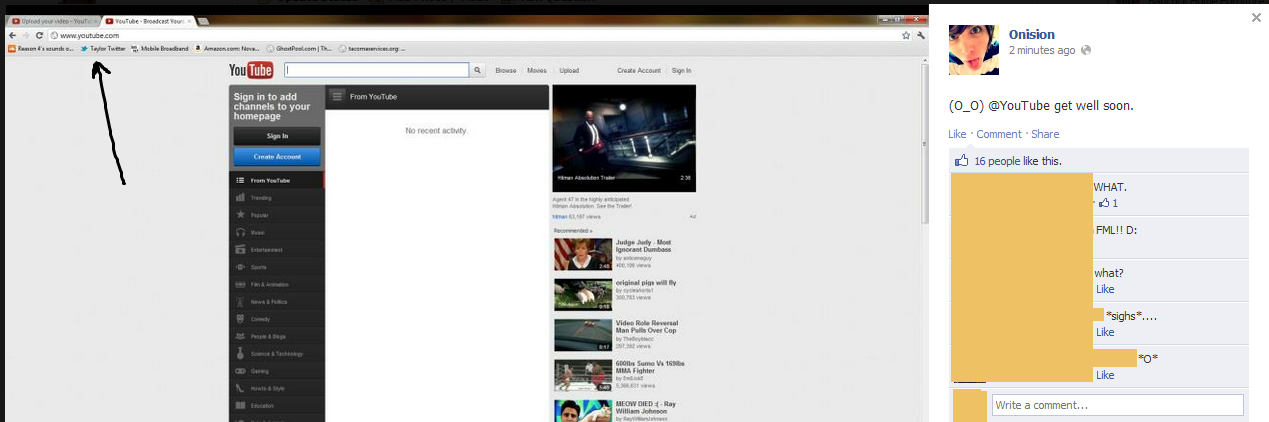Open the feed options list icon beside From YouTube
1269x422 pixels.
[337, 96]
